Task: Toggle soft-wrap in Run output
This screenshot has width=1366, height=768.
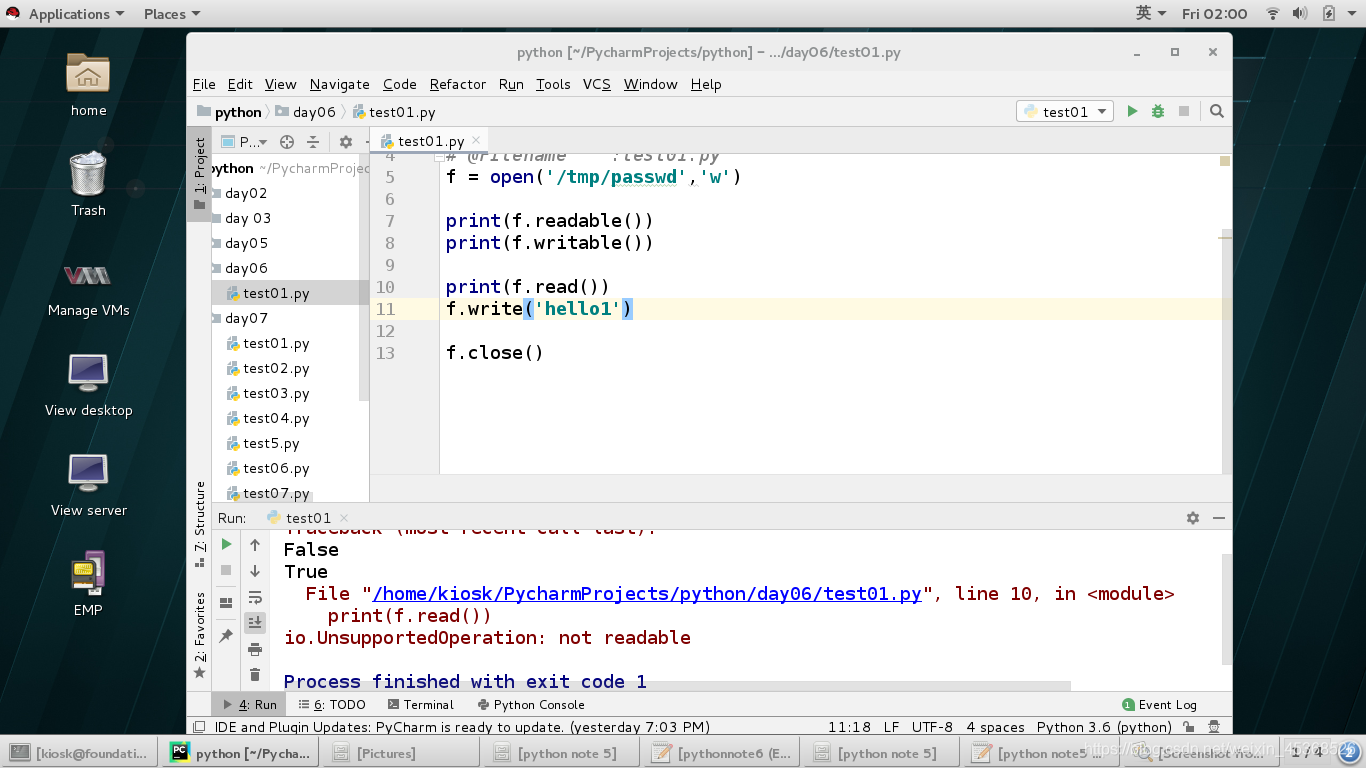Action: [255, 597]
